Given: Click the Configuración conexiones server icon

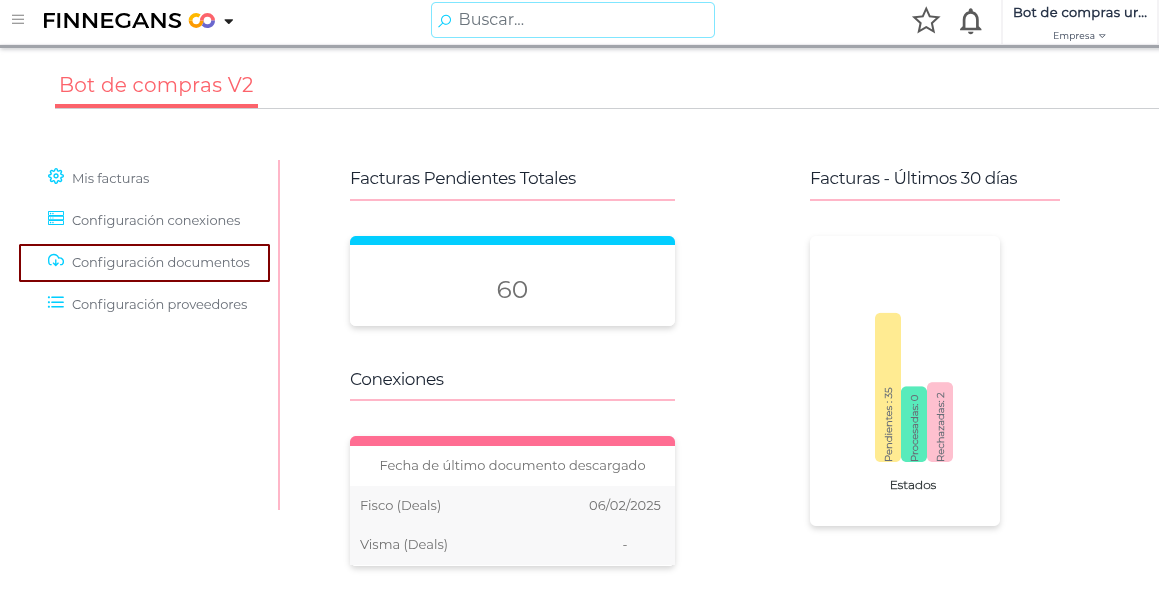Looking at the screenshot, I should (x=56, y=219).
